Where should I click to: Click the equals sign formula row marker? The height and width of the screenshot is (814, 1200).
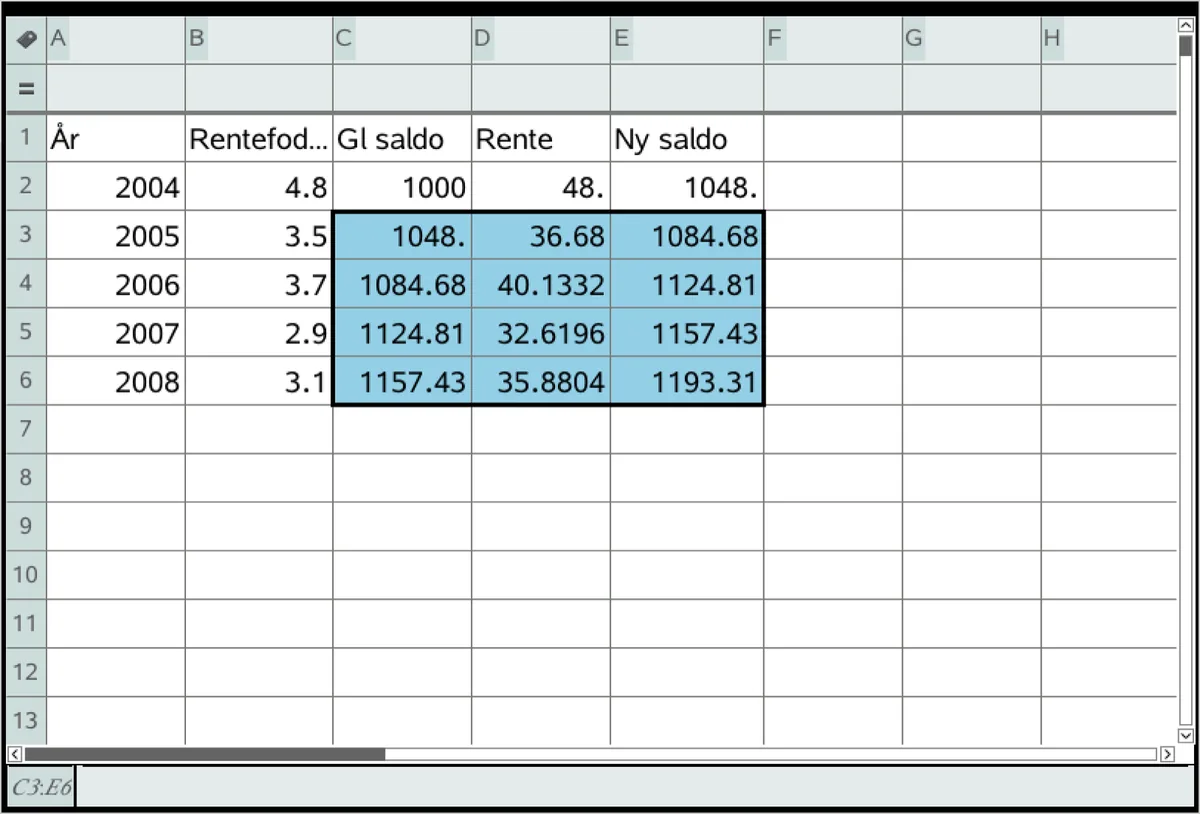(26, 88)
